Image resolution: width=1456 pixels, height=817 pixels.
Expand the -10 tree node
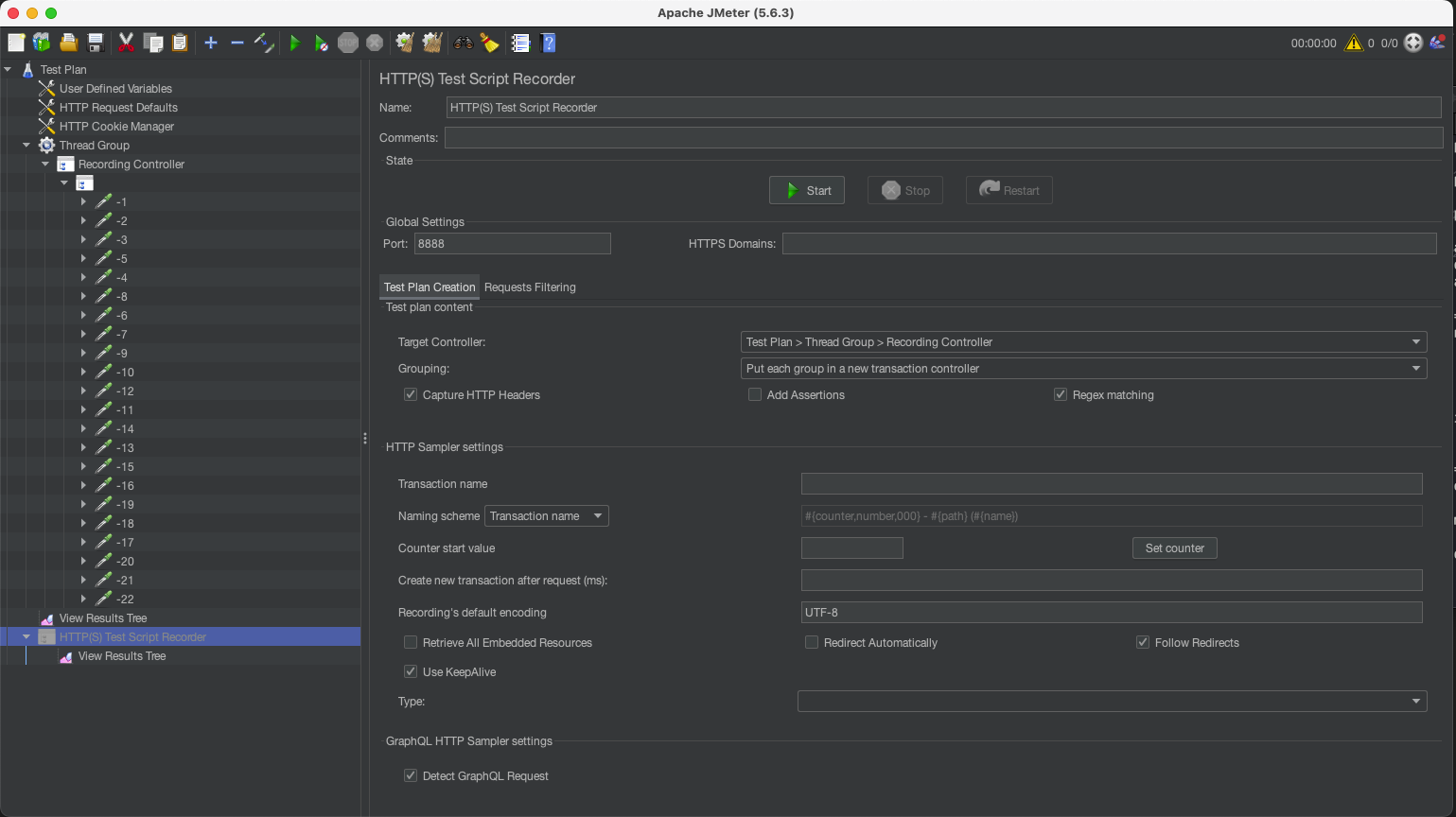[83, 372]
